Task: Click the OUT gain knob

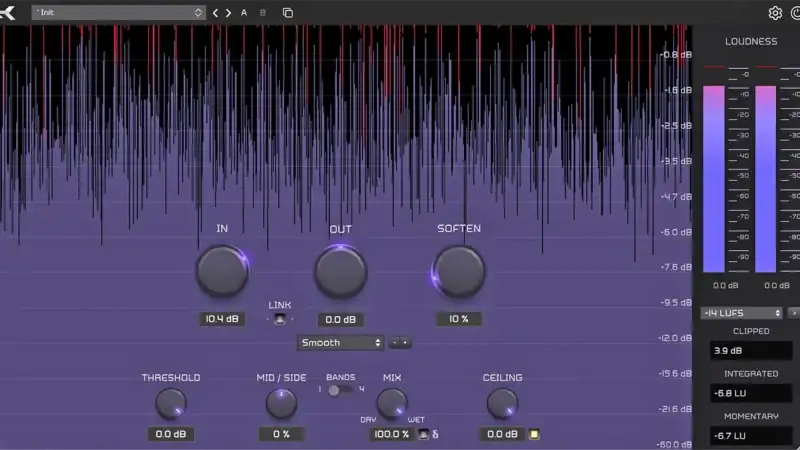Action: point(340,271)
